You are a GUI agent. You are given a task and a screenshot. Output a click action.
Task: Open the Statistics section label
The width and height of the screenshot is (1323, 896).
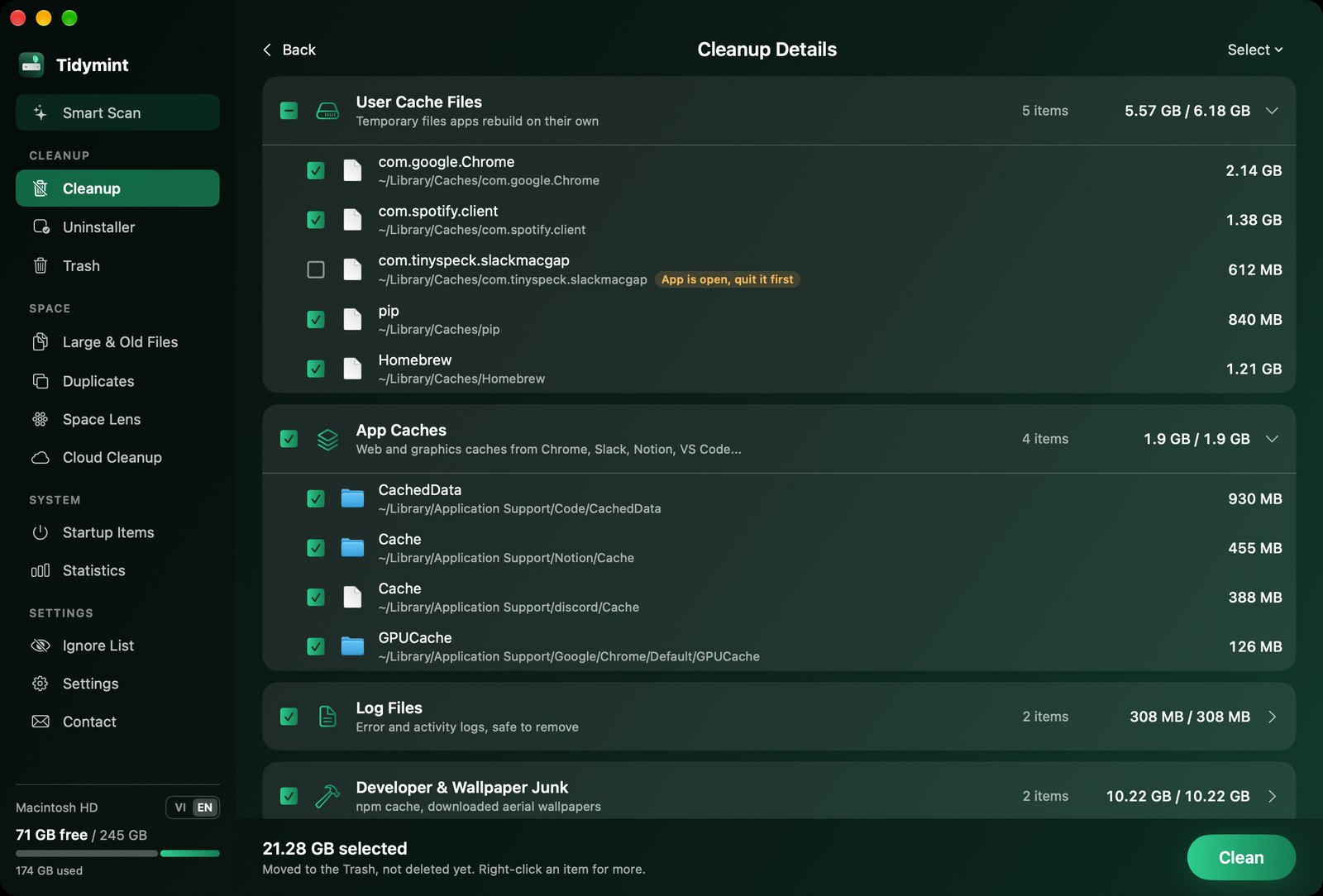point(94,570)
